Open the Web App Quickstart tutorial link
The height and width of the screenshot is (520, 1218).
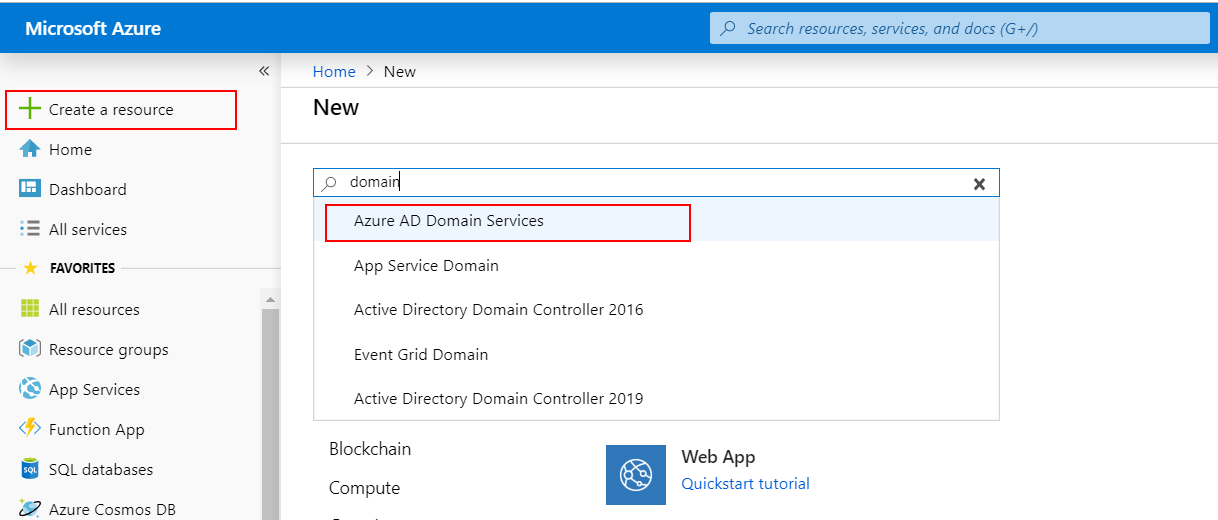pyautogui.click(x=745, y=483)
